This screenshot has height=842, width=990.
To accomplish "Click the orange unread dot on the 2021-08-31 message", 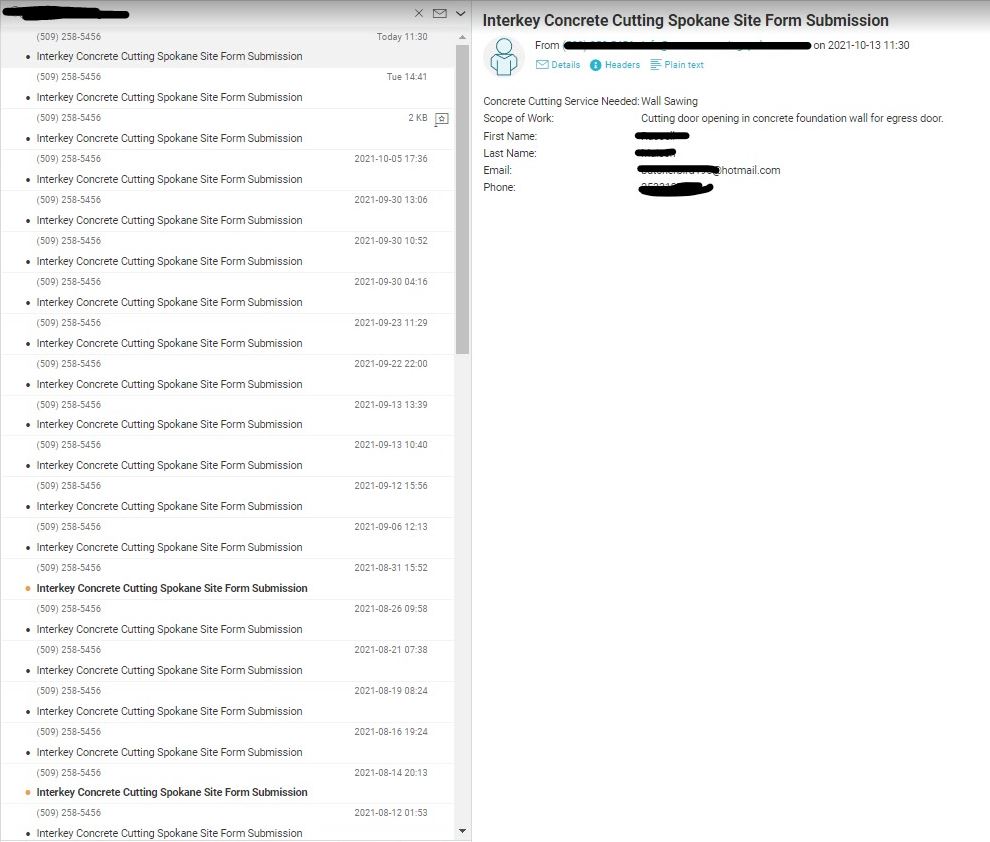I will 28,588.
